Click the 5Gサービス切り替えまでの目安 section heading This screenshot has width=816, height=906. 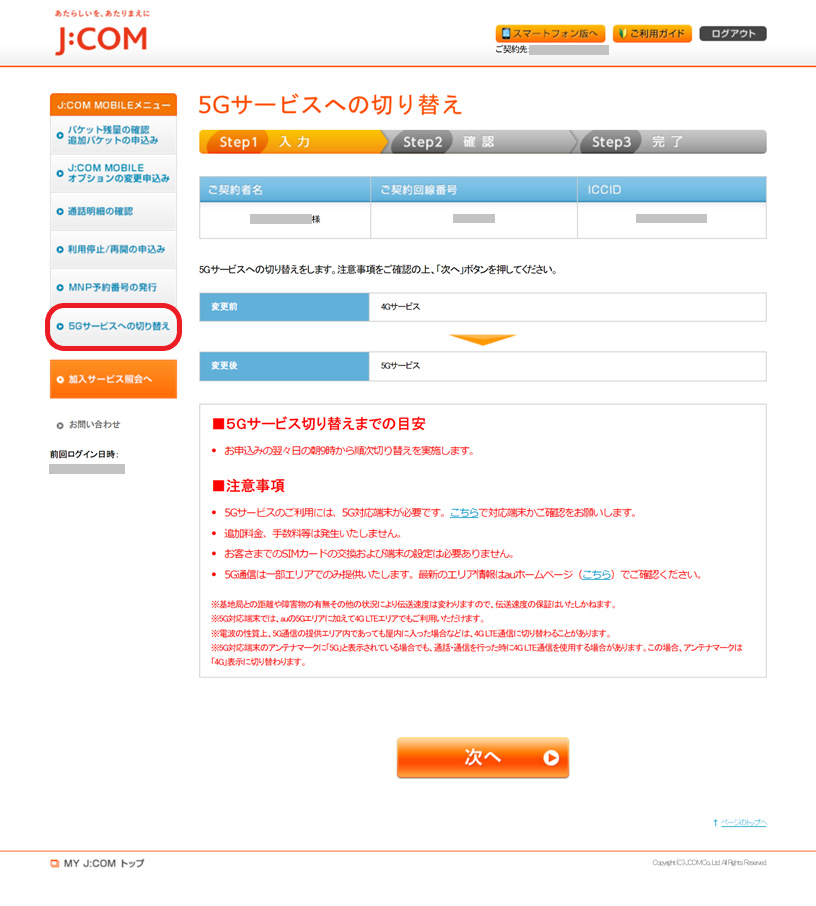pos(319,424)
